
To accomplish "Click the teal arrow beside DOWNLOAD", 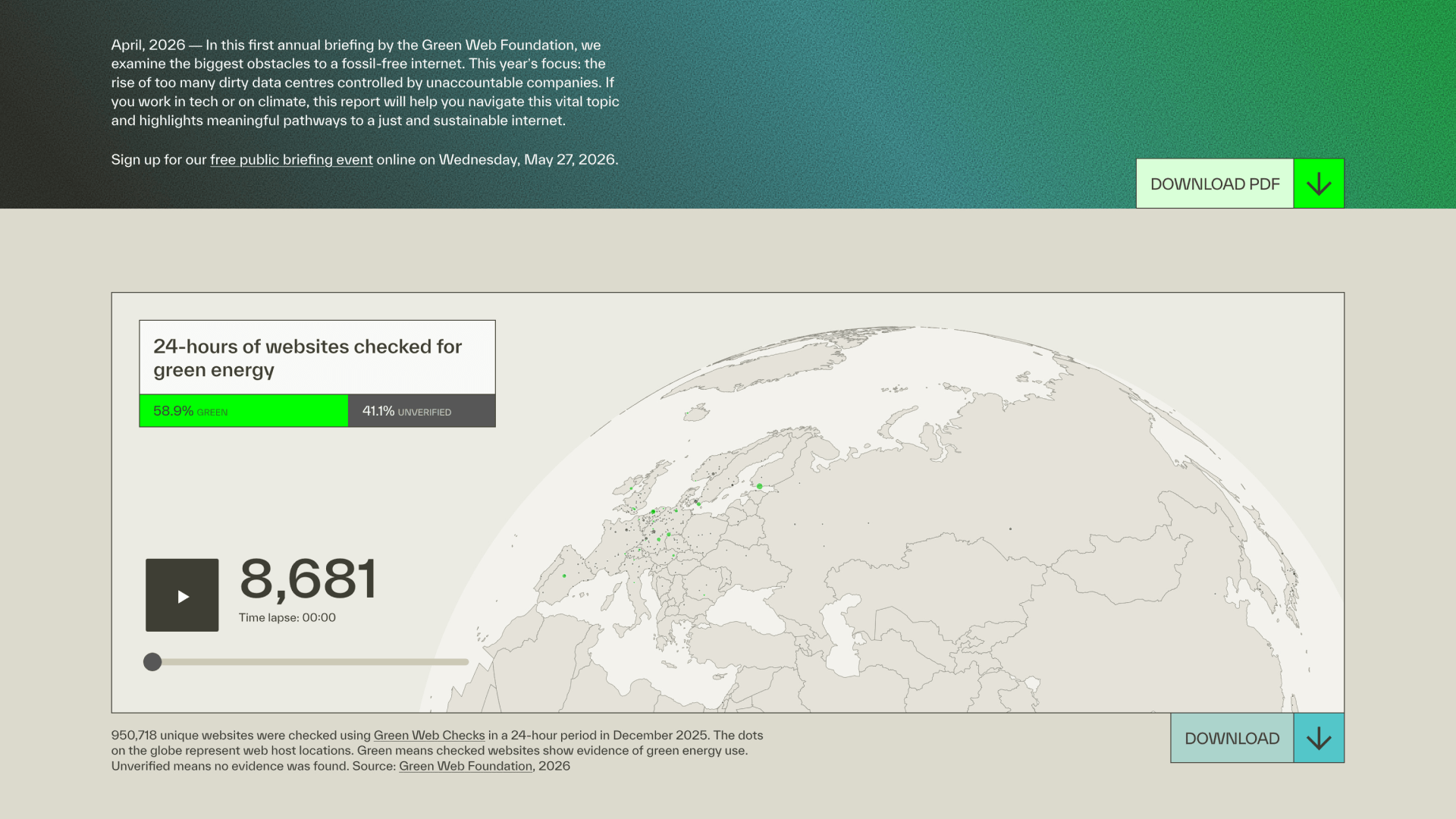I will [x=1319, y=738].
